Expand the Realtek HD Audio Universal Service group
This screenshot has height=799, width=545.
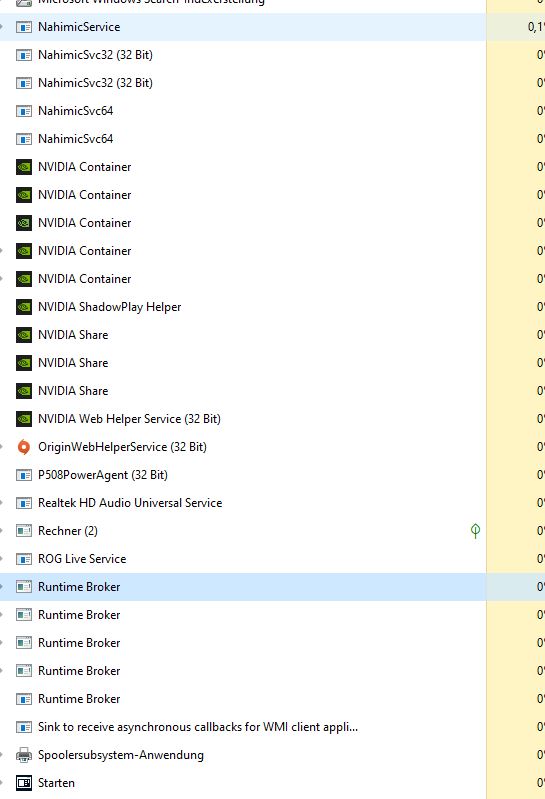coord(2,503)
